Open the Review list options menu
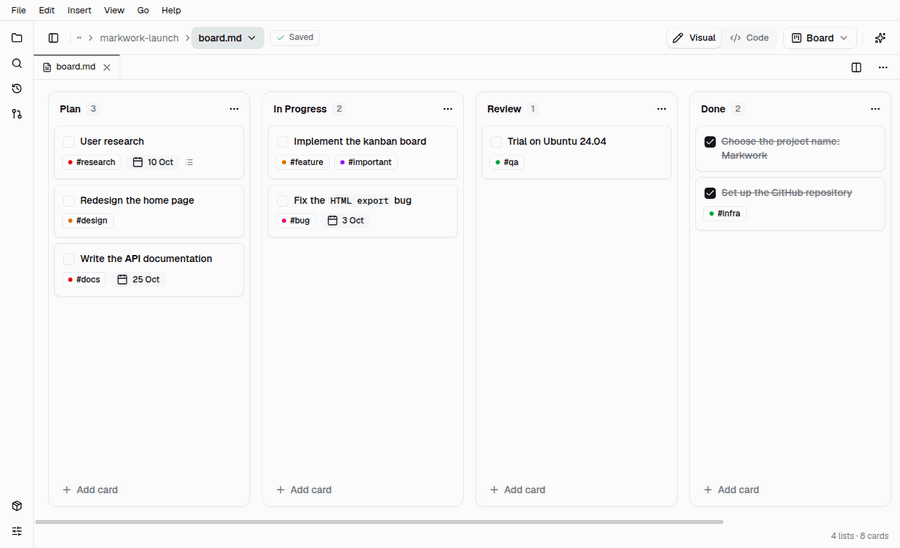 coord(661,109)
